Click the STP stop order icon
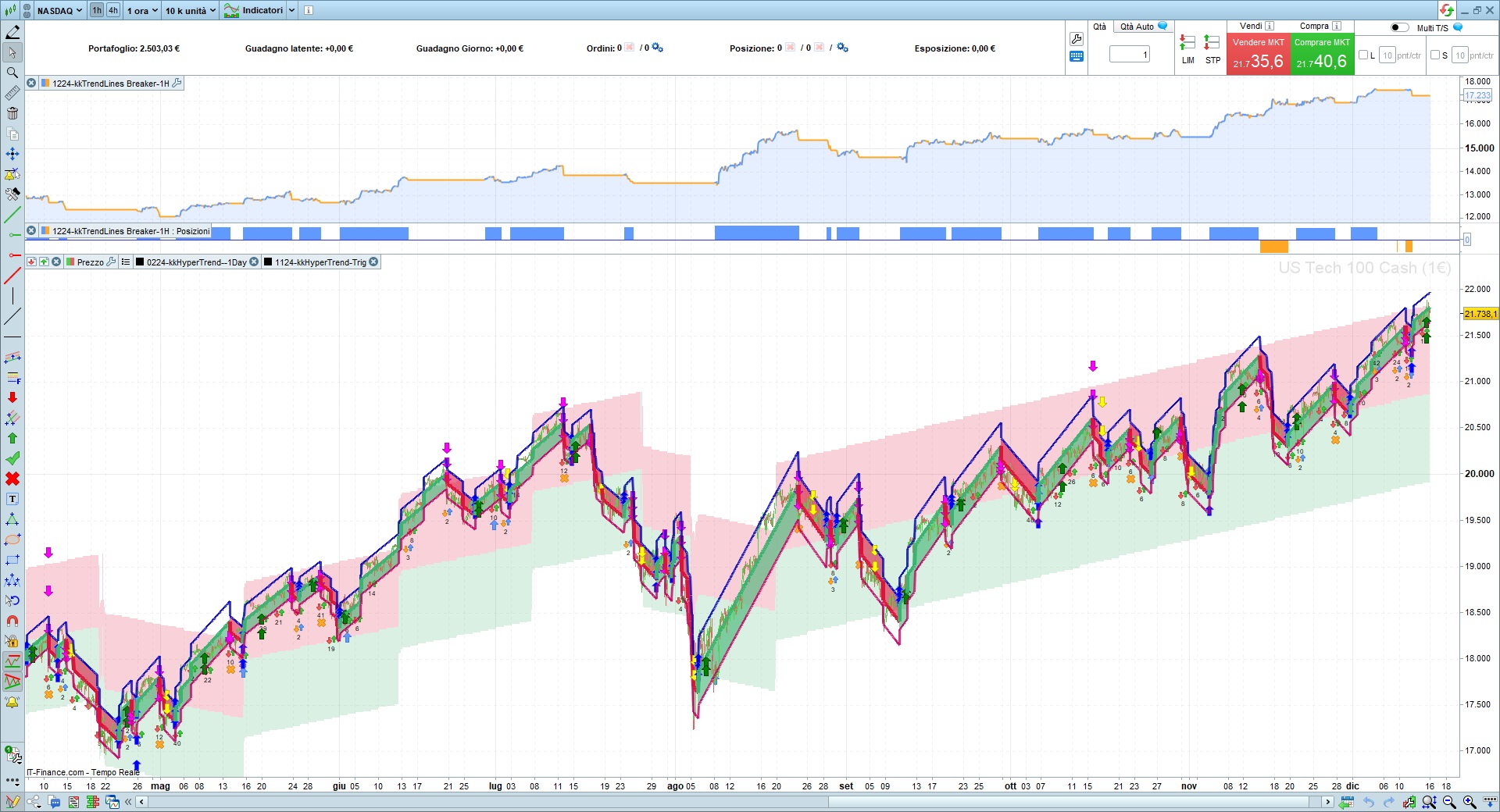 1212,48
